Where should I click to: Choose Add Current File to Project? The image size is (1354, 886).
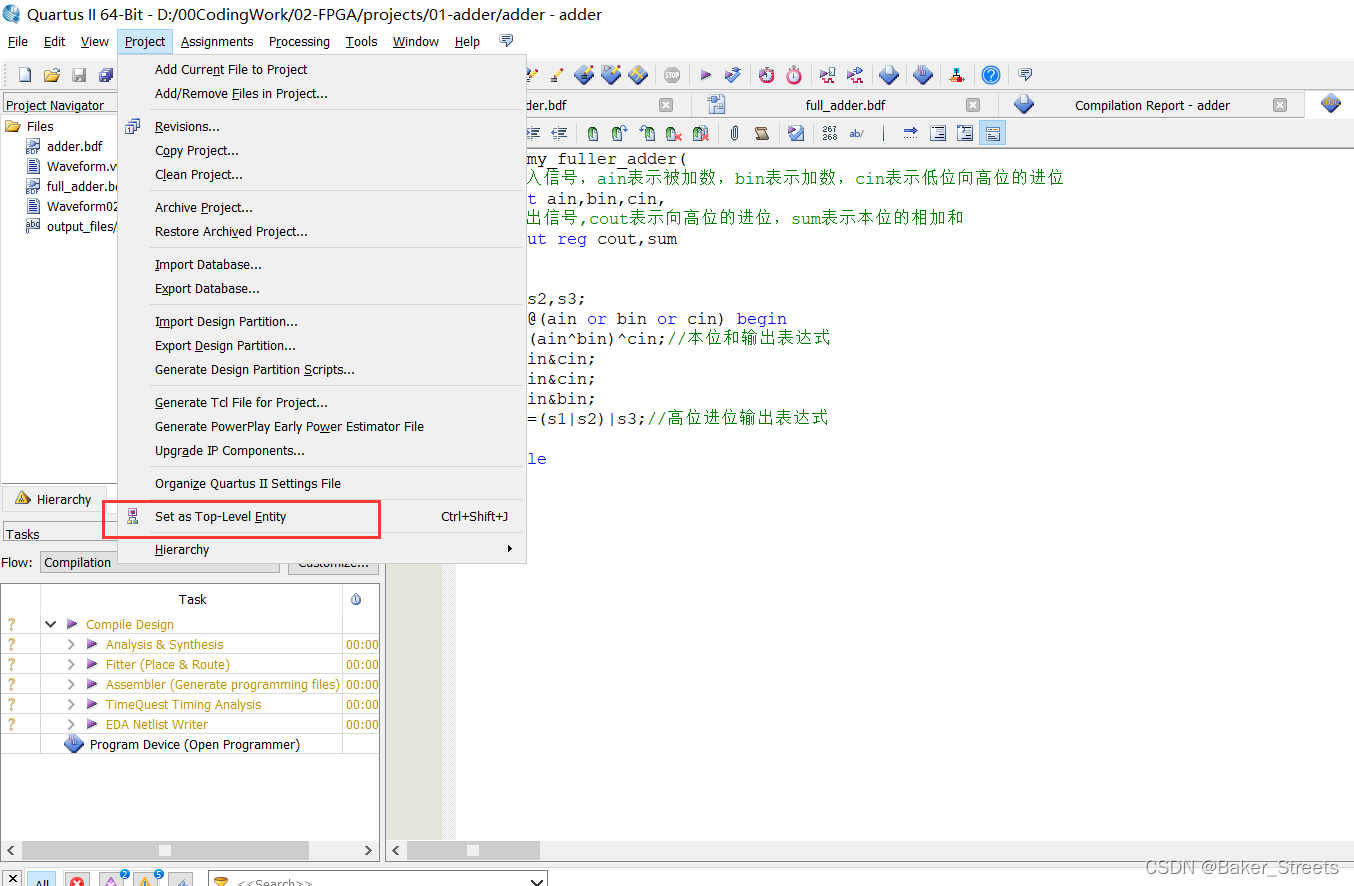pyautogui.click(x=322, y=69)
